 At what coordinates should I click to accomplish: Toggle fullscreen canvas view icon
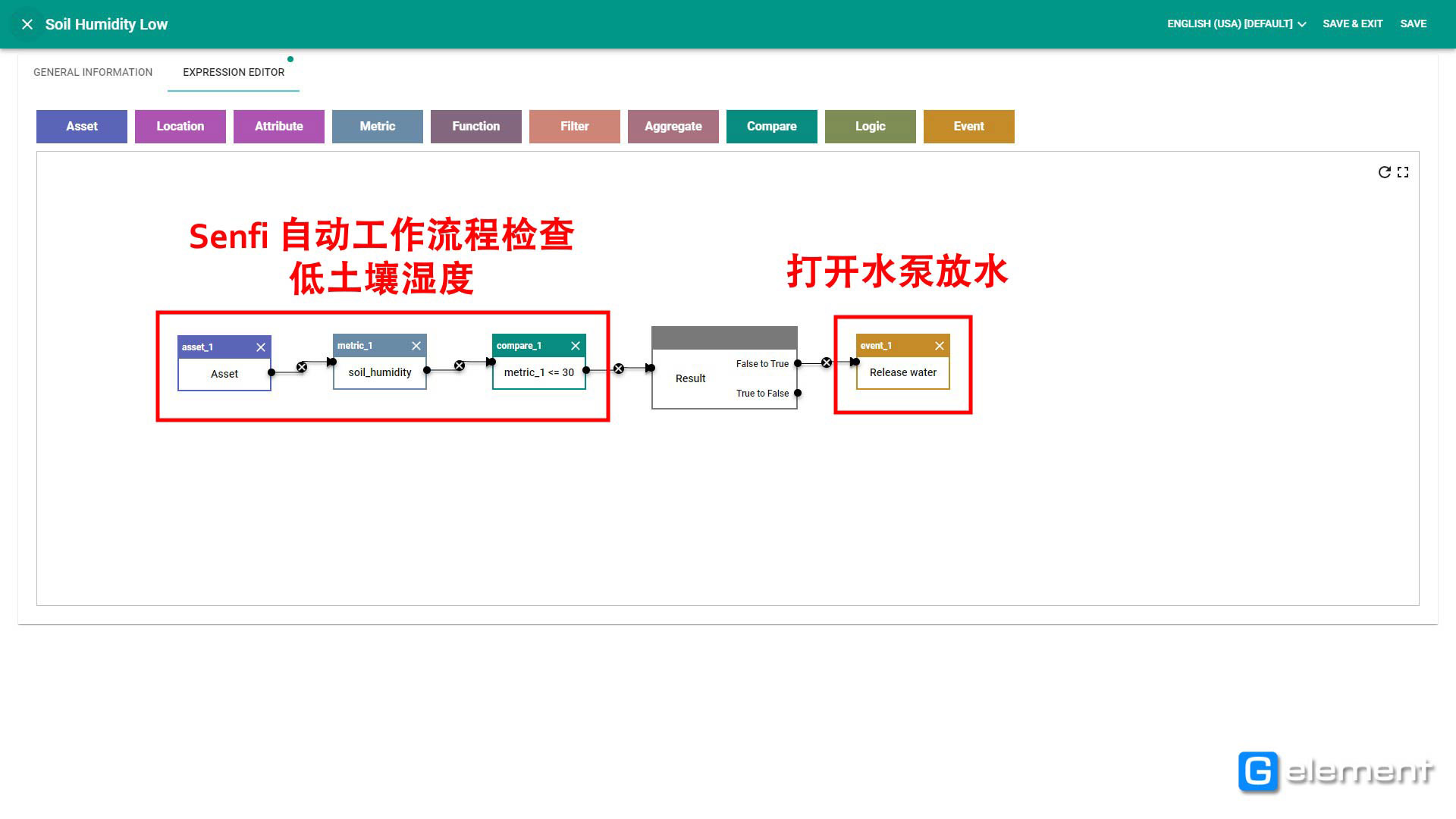[1403, 172]
